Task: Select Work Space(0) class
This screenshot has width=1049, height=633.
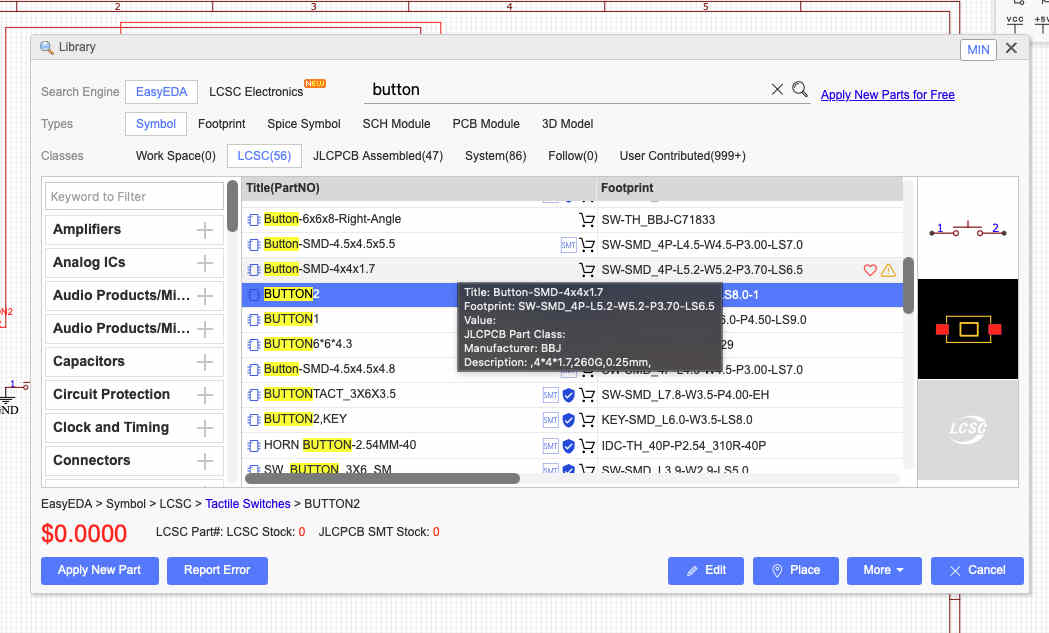Action: point(175,156)
